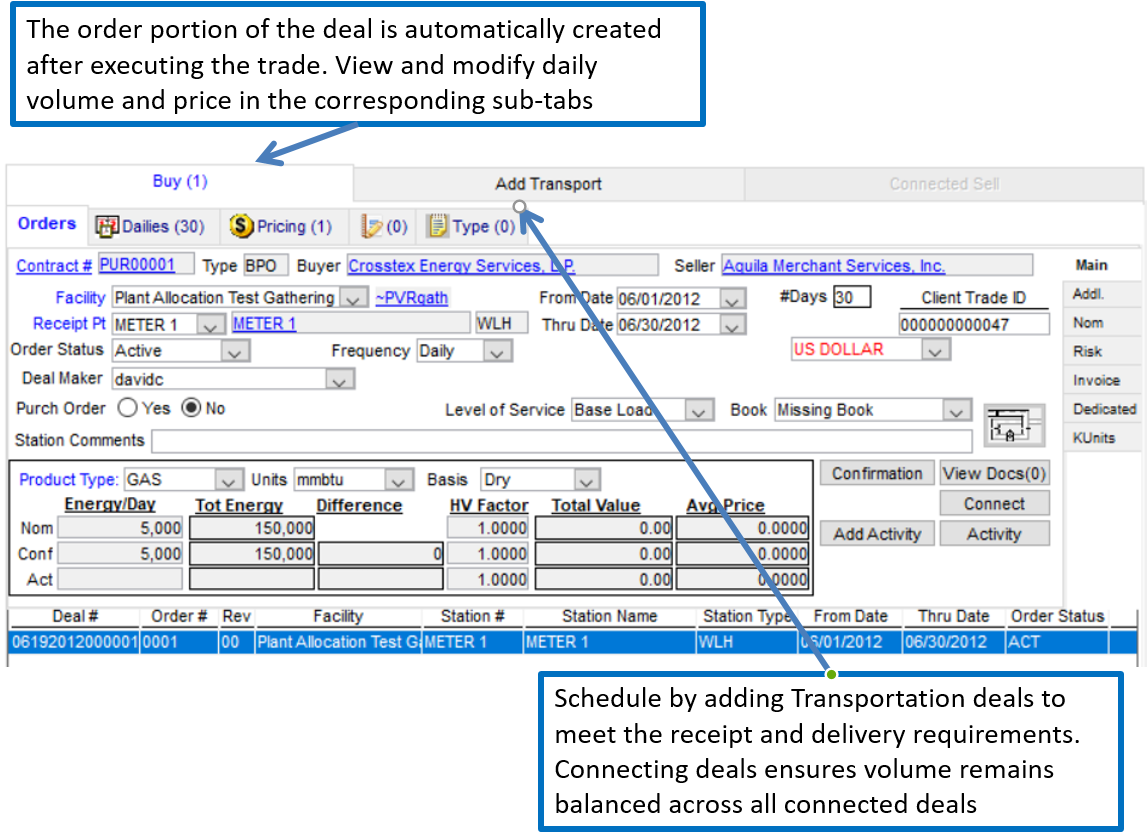
Task: Click the Confirmation button
Action: (x=877, y=474)
